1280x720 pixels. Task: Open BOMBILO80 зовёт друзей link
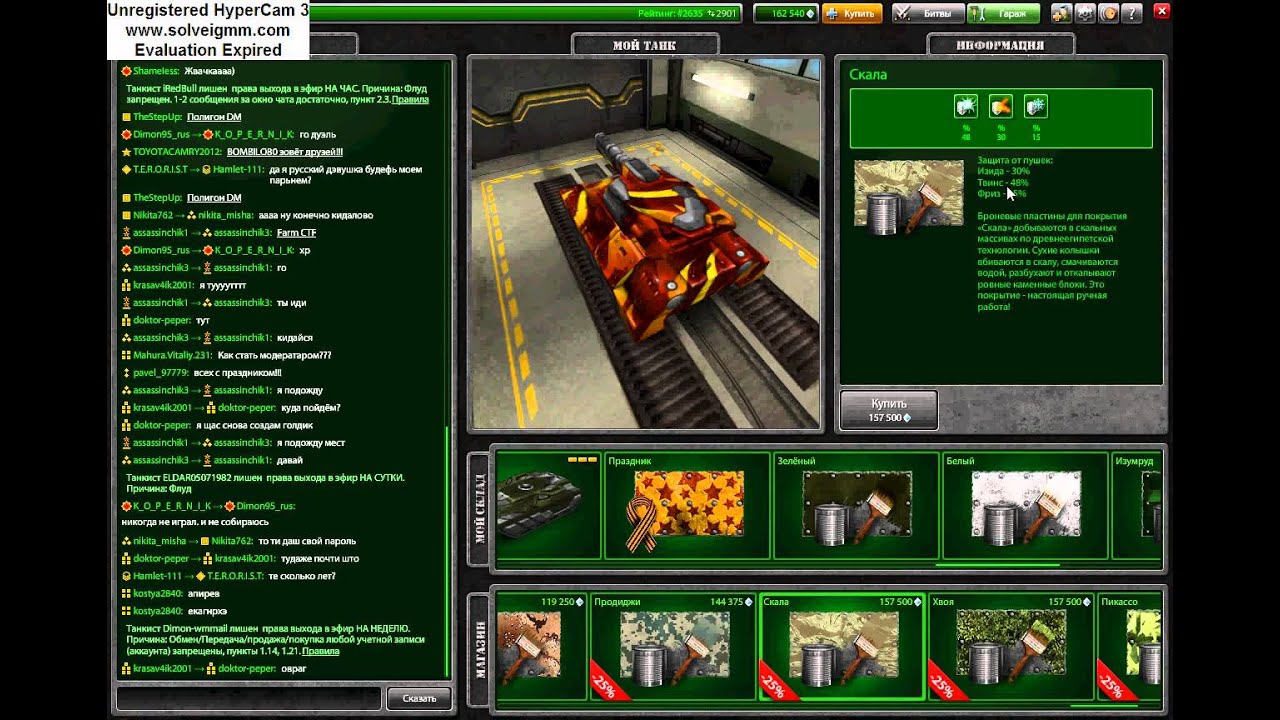click(285, 152)
